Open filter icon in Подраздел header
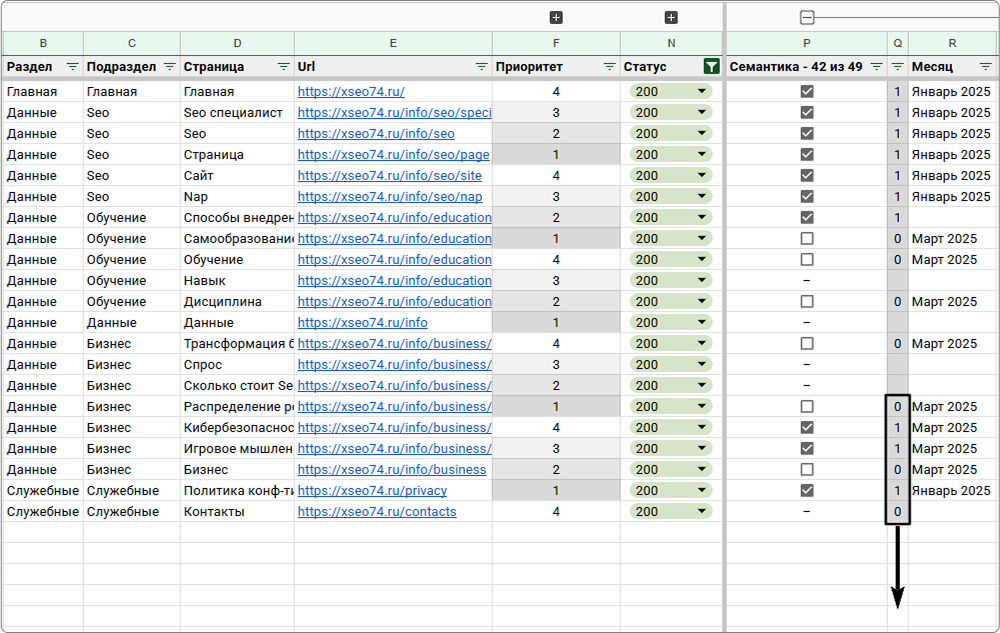Image resolution: width=1000 pixels, height=633 pixels. click(x=170, y=67)
